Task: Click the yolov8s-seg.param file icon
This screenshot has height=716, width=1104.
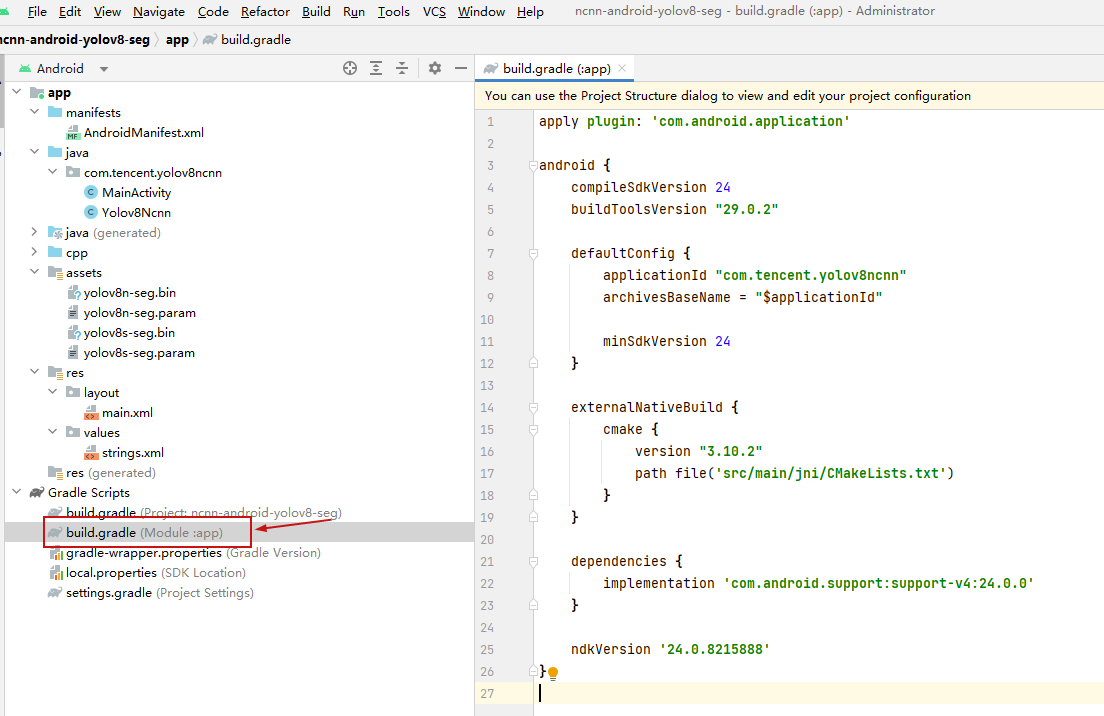Action: pos(73,353)
